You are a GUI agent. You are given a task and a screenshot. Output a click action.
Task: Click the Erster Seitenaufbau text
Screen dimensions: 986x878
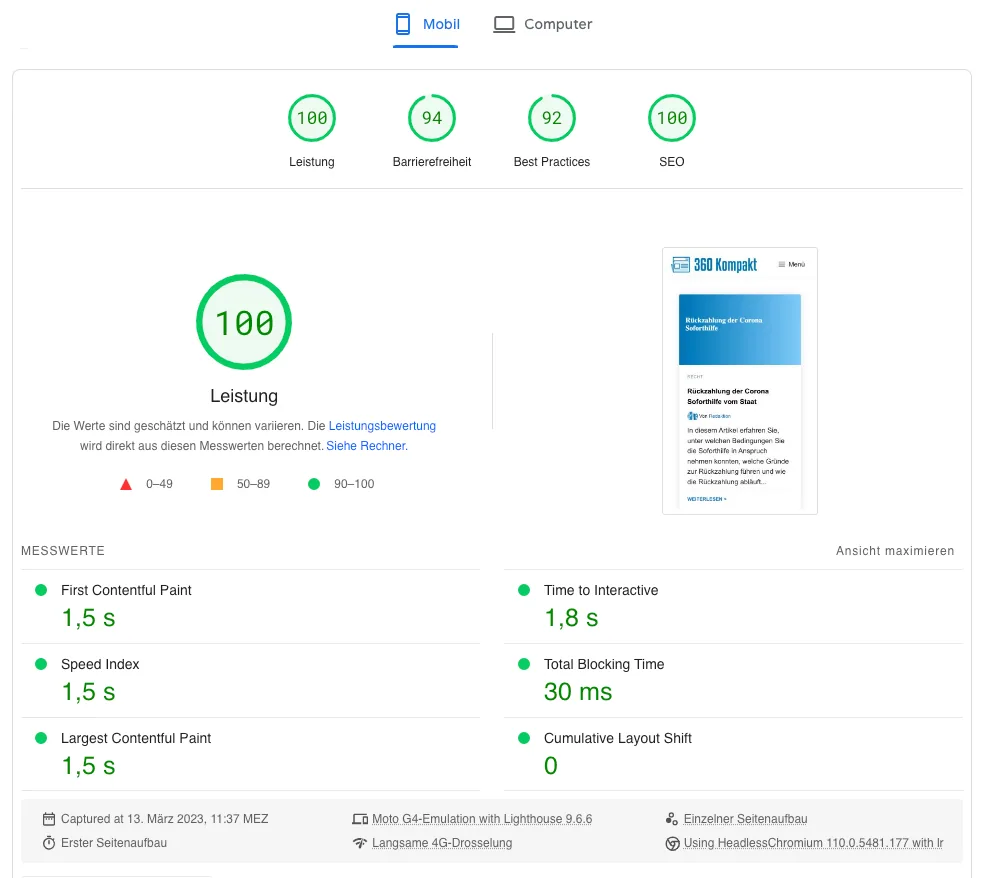[114, 843]
